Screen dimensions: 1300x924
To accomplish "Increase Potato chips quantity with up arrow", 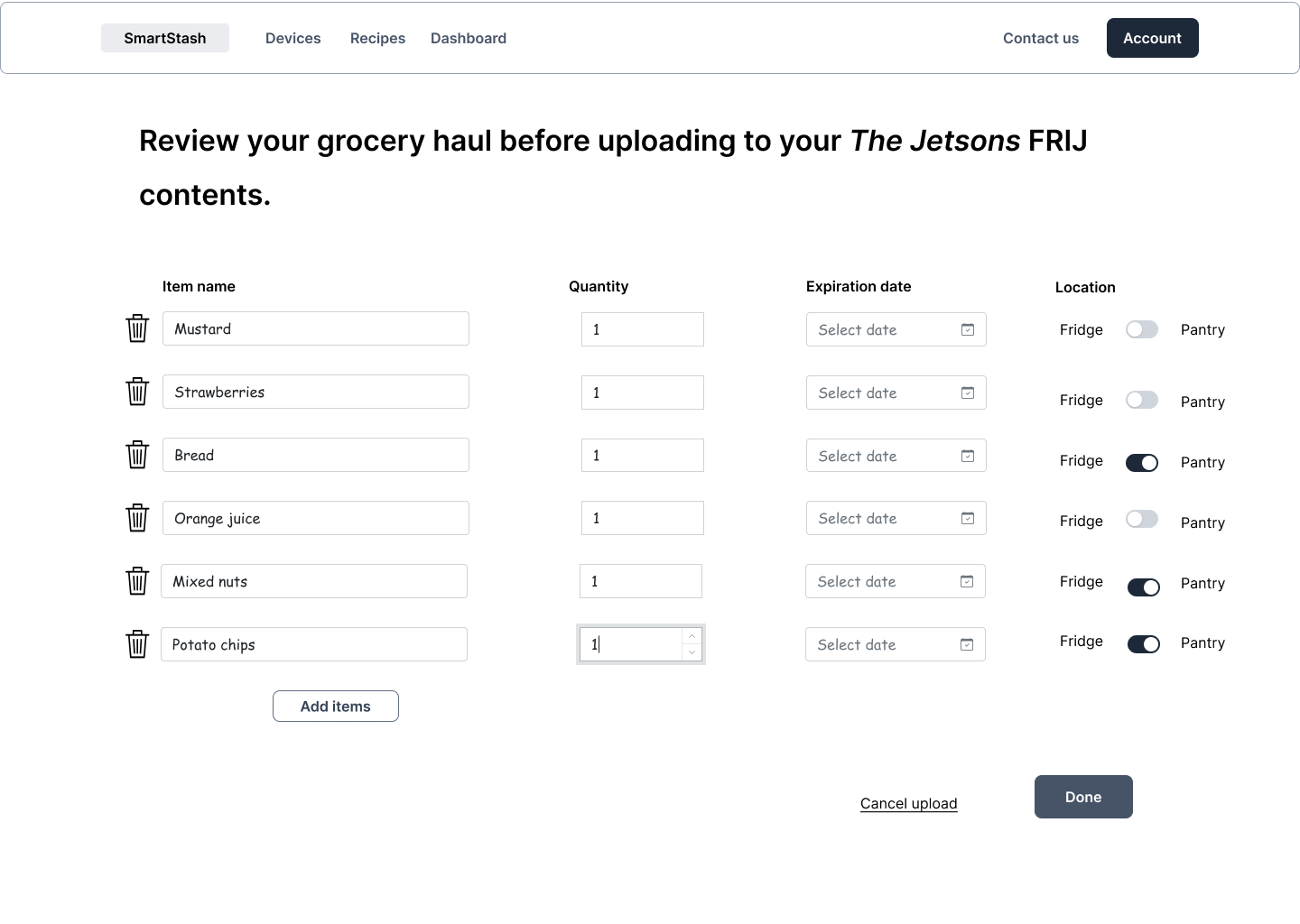I will coord(692,636).
